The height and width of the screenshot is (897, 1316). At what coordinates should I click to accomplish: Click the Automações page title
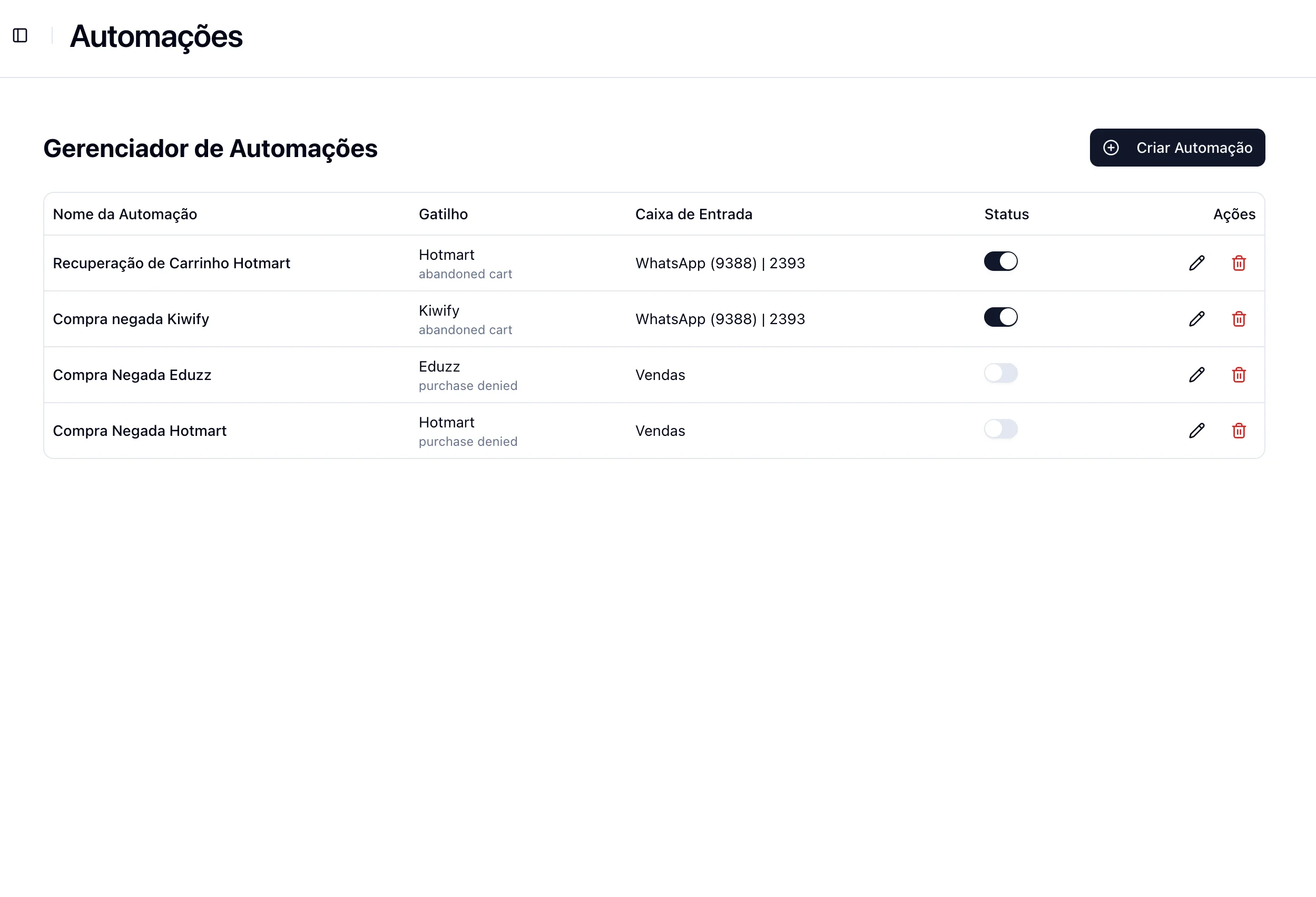pyautogui.click(x=156, y=36)
